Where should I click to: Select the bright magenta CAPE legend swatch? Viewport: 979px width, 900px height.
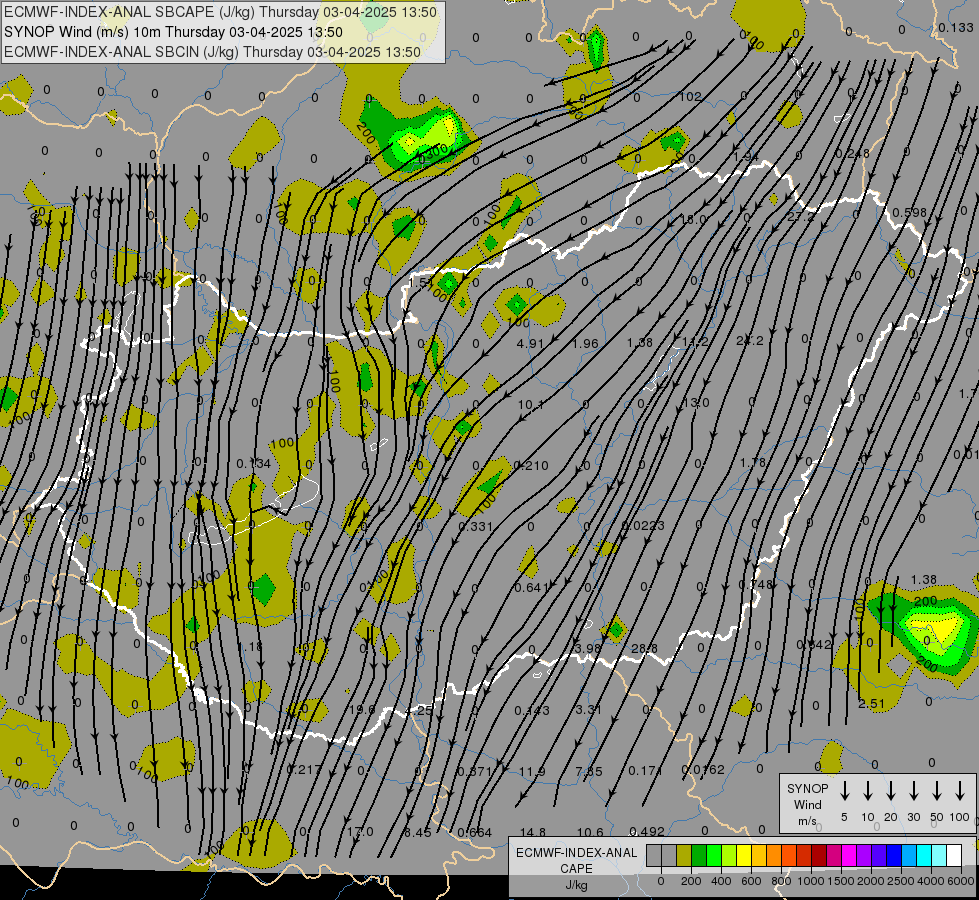click(849, 855)
